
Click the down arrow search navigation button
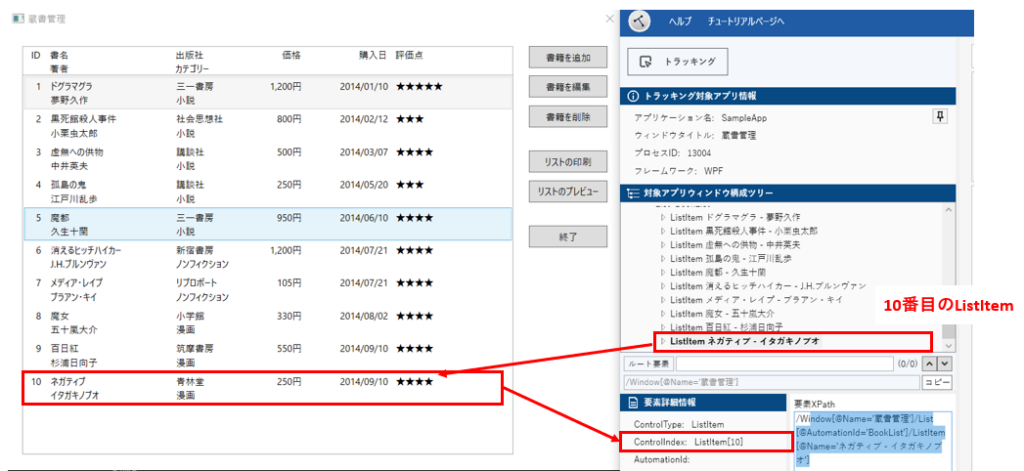click(945, 363)
